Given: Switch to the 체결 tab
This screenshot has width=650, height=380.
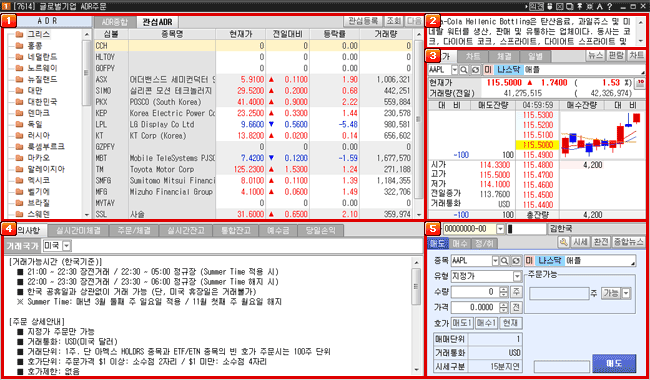Looking at the screenshot, I should 504,57.
